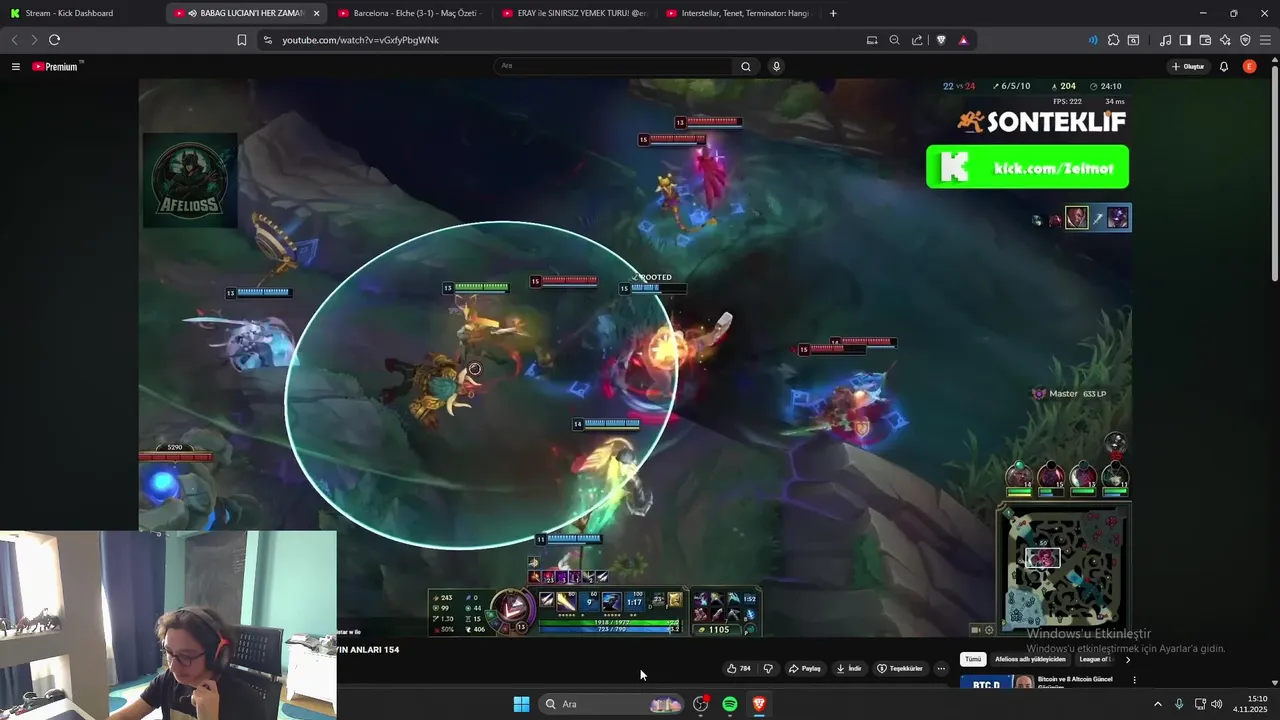Screen dimensions: 1280x720
Task: Click the YouTube search Ara field
Action: coord(613,66)
